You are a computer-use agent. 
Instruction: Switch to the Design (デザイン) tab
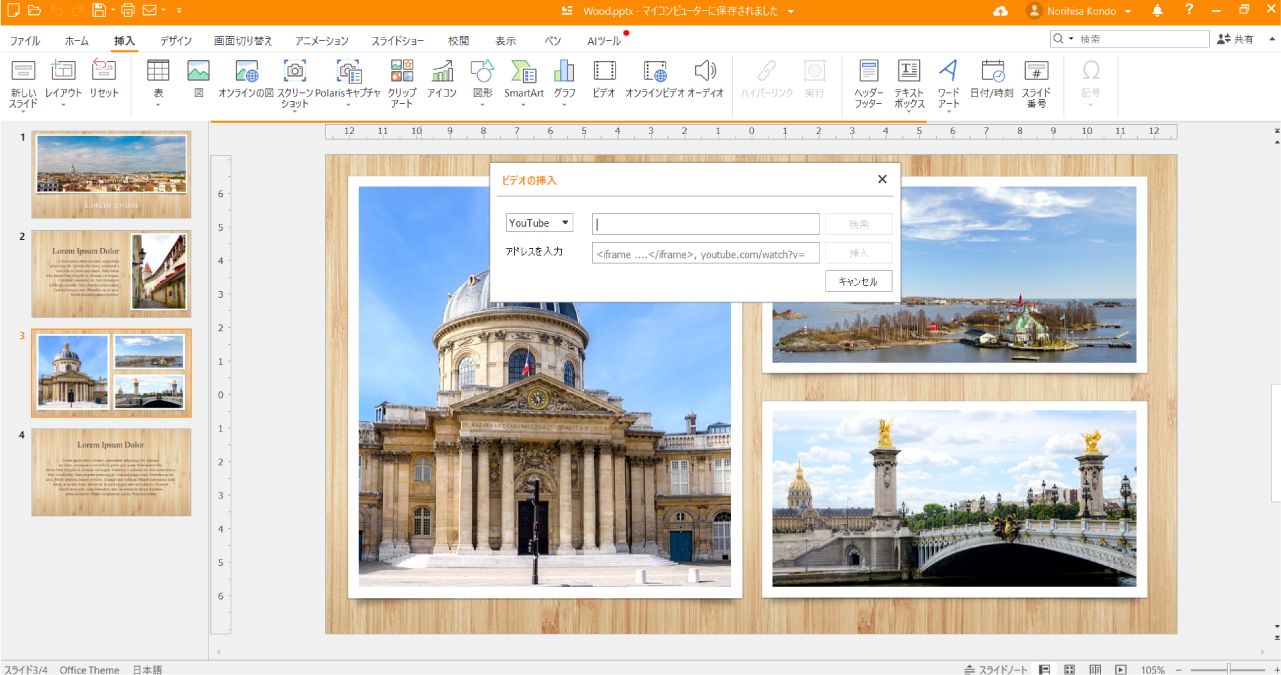(176, 41)
